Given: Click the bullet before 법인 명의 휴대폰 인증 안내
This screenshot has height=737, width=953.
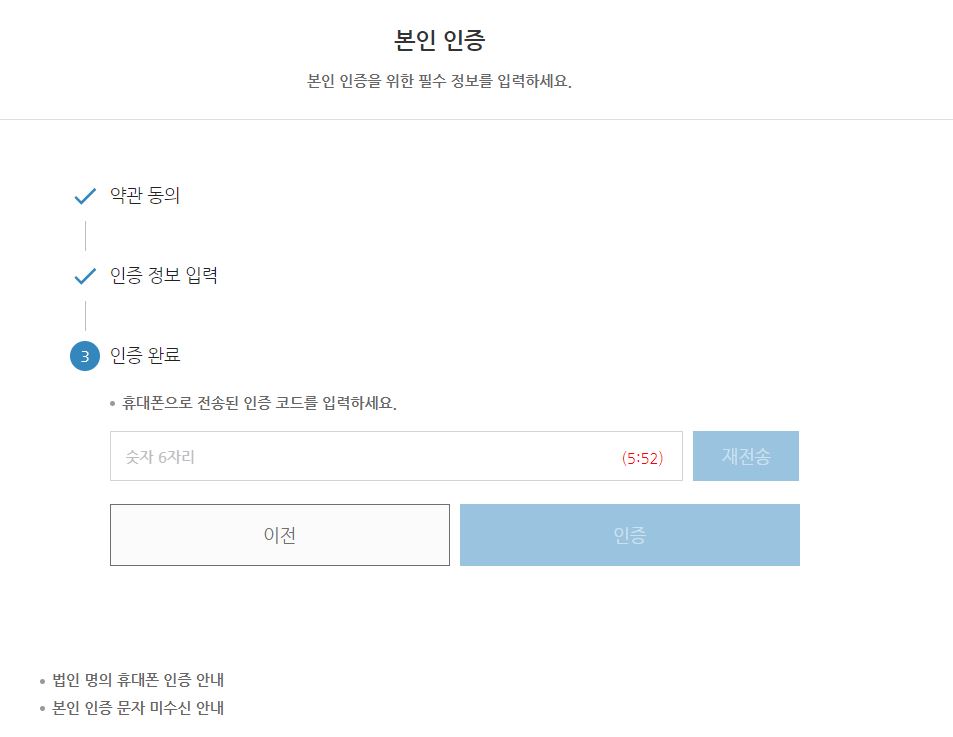Looking at the screenshot, I should point(42,681).
